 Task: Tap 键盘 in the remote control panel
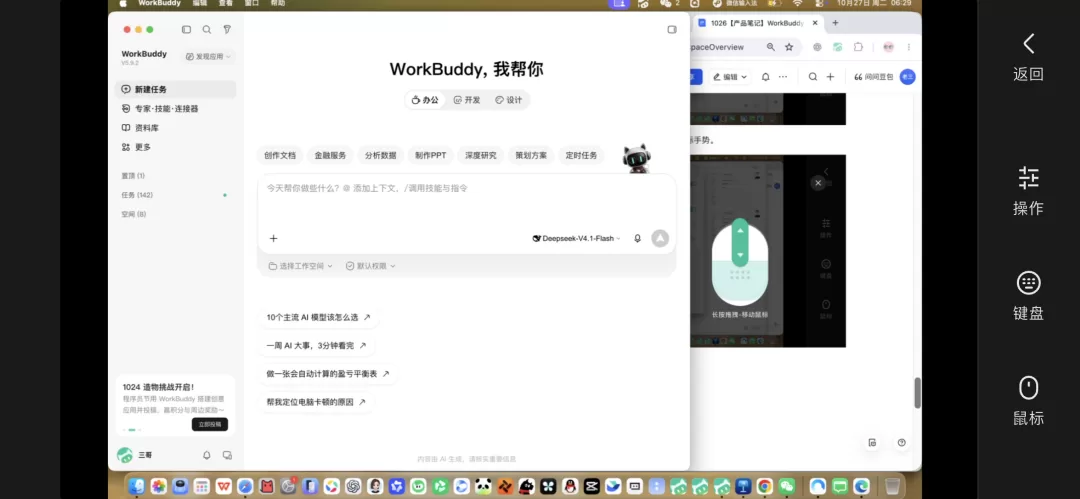click(1028, 296)
